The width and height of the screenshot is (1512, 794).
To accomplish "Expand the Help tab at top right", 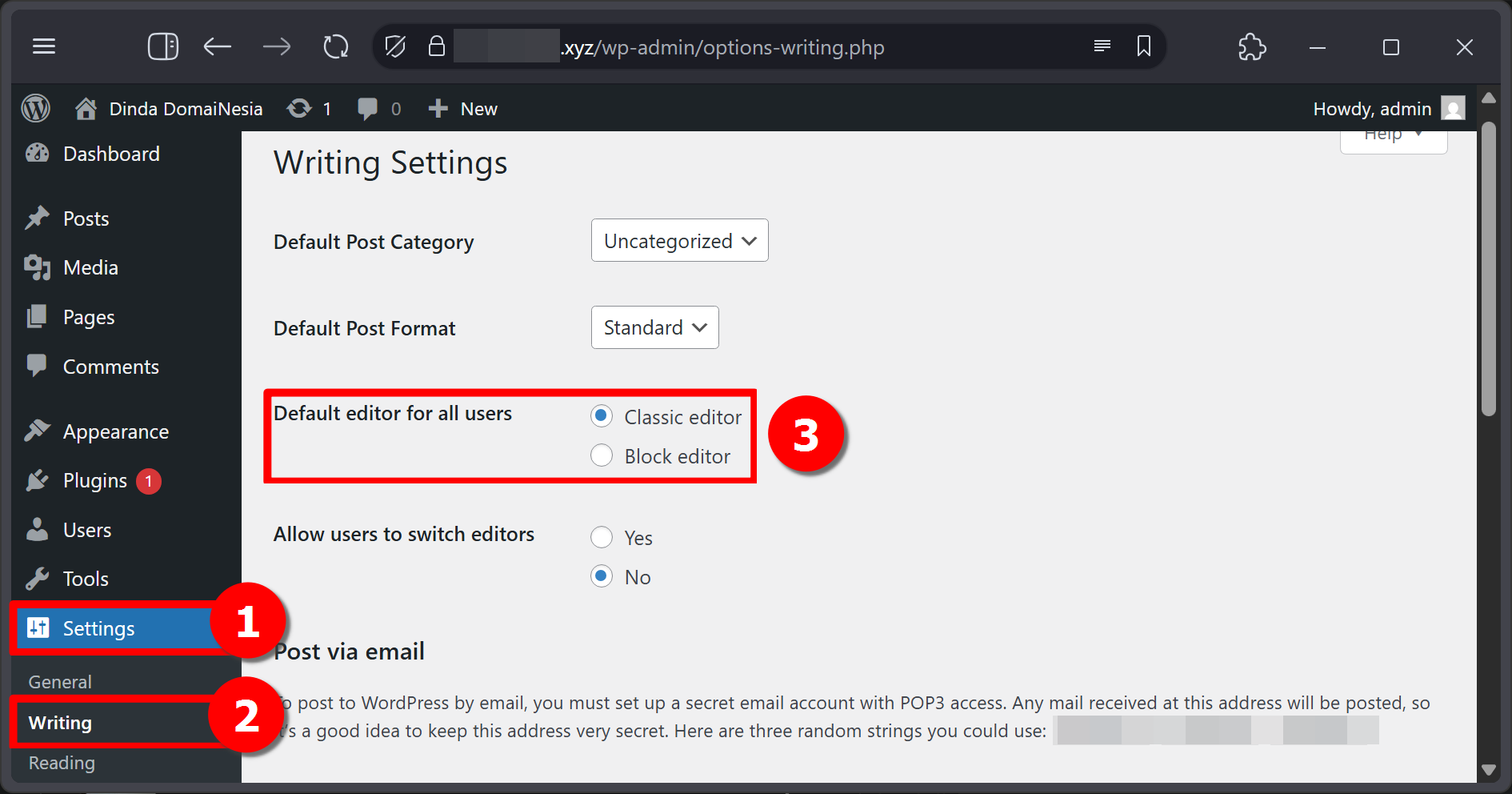I will tap(1394, 138).
